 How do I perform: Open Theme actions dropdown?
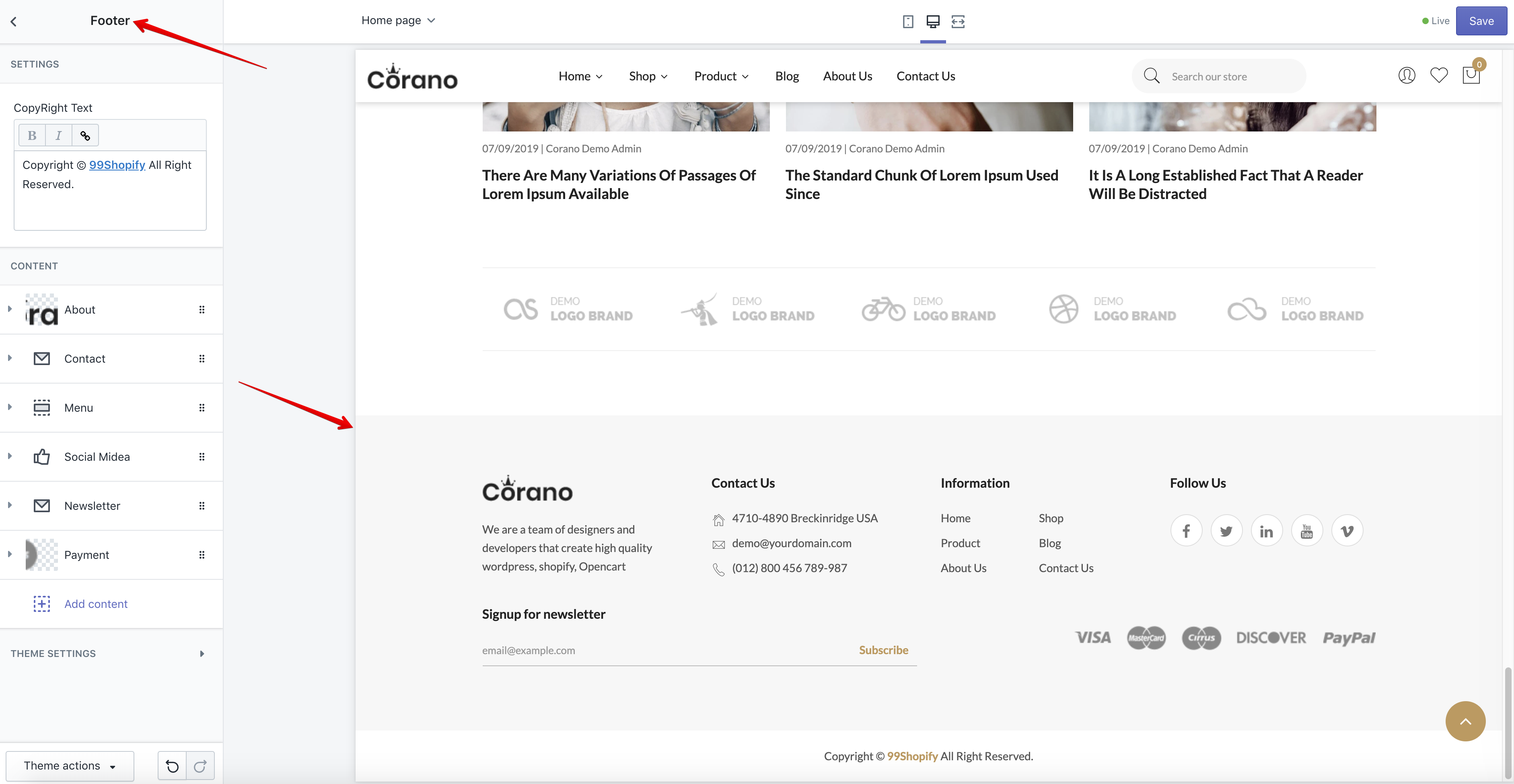click(x=70, y=766)
